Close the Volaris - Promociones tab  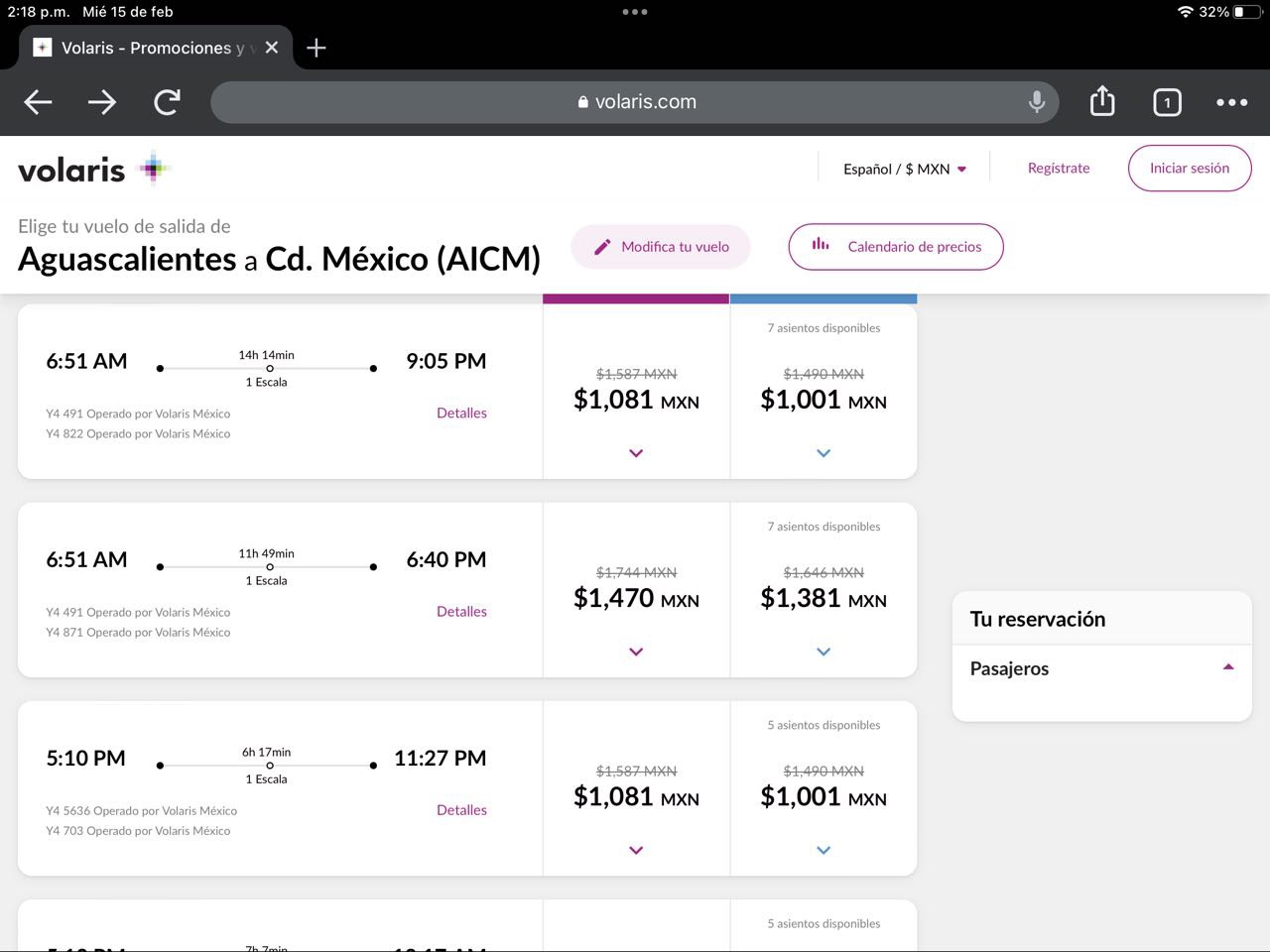pyautogui.click(x=272, y=48)
